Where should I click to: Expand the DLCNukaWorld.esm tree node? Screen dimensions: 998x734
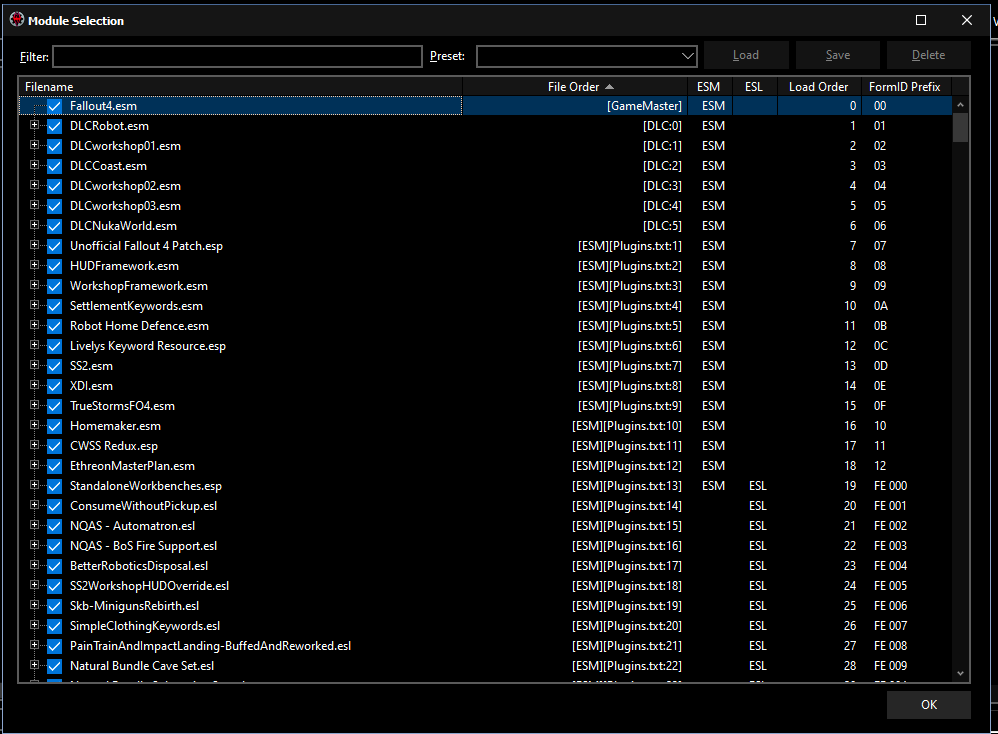point(34,225)
